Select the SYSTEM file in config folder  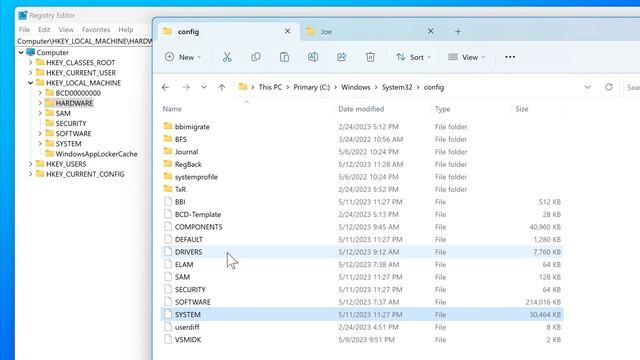[362, 314]
